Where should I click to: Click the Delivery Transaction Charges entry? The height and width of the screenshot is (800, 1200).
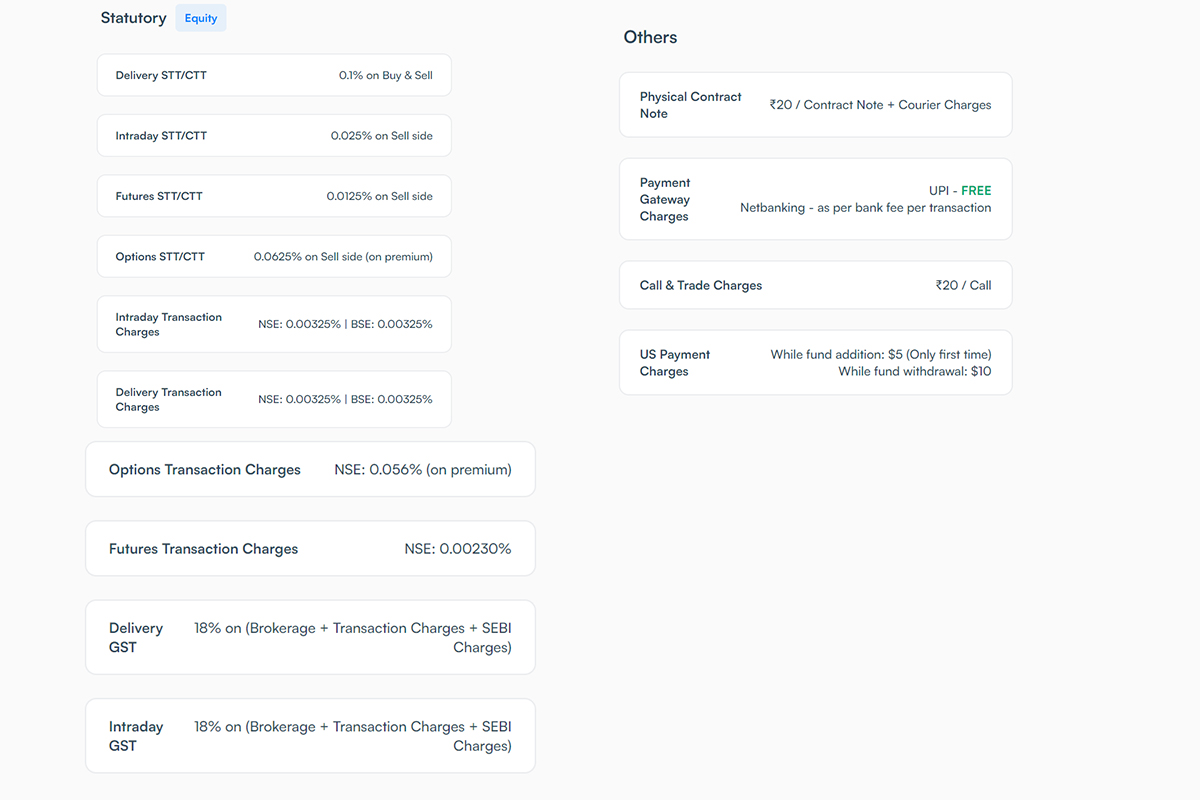click(x=273, y=398)
